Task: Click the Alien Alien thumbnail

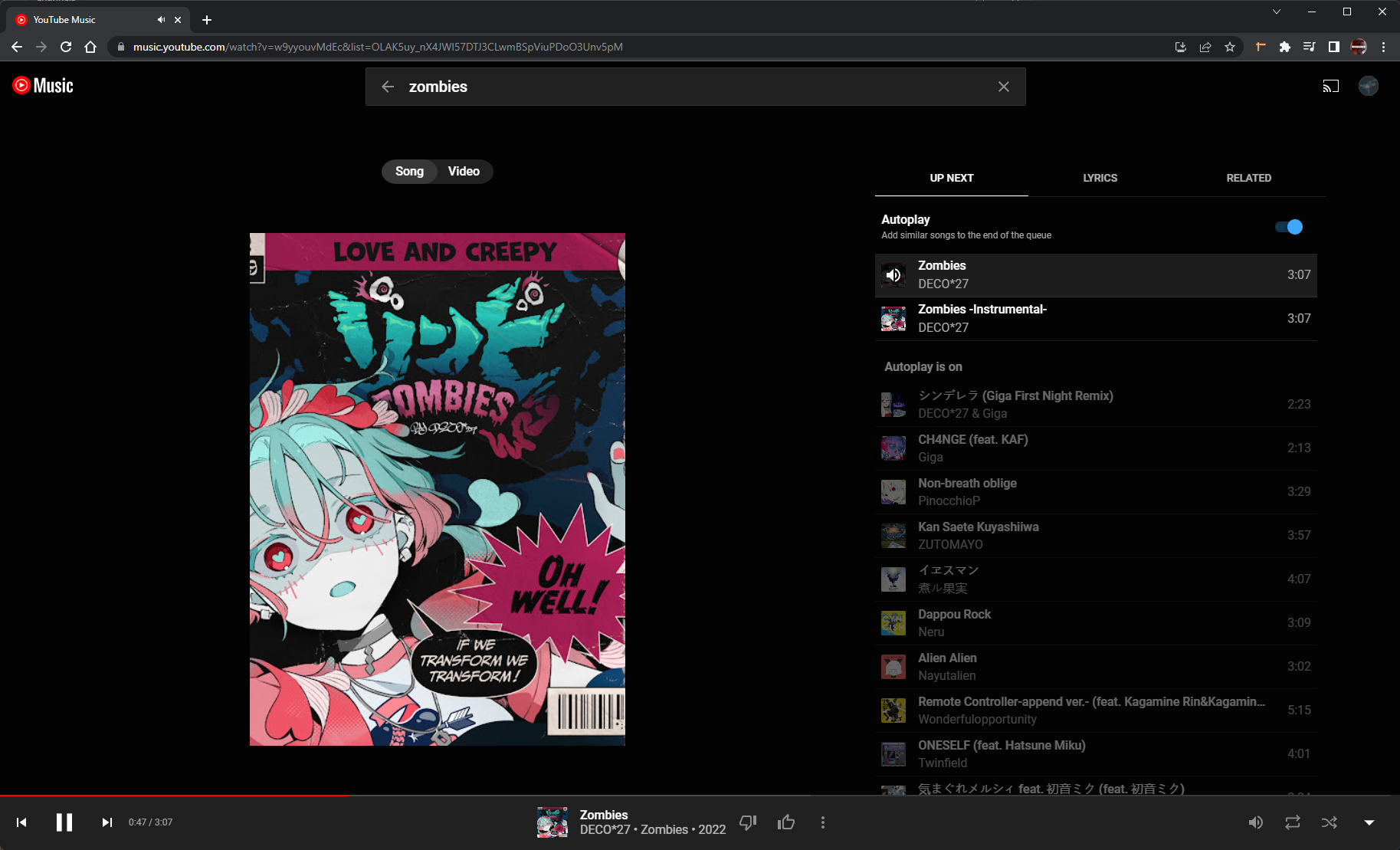Action: (x=893, y=667)
